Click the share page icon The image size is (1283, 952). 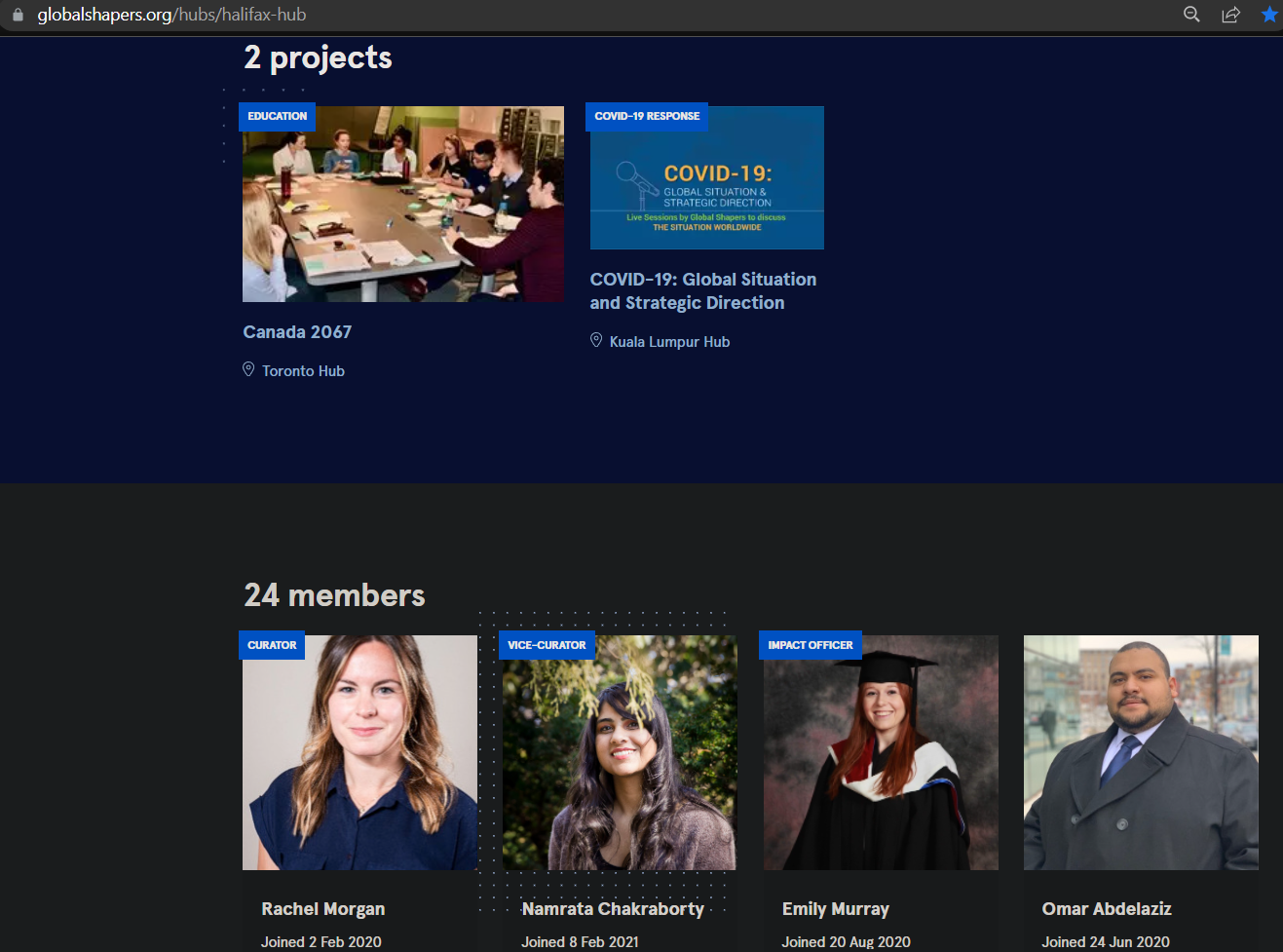pyautogui.click(x=1230, y=15)
